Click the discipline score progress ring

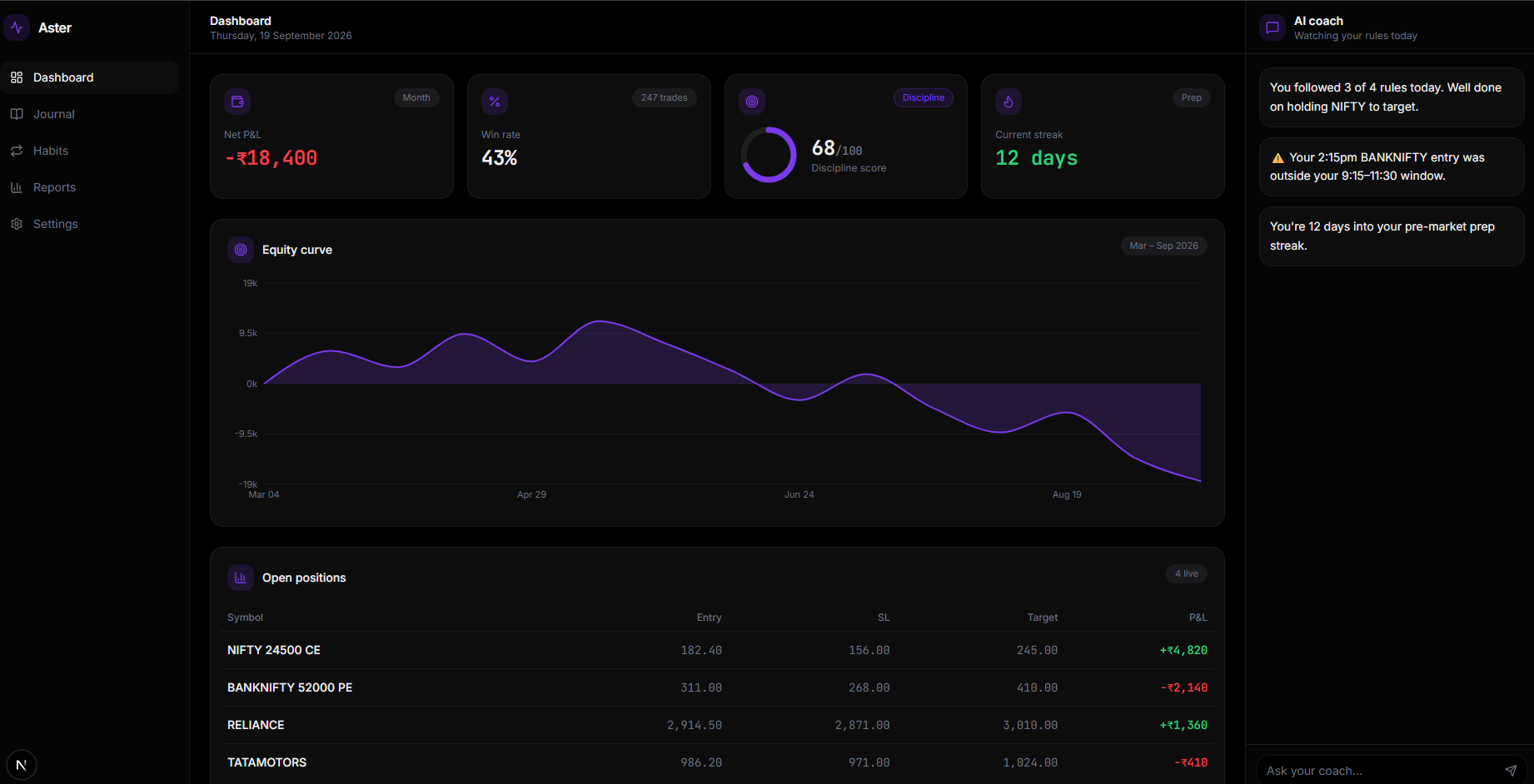pyautogui.click(x=769, y=155)
